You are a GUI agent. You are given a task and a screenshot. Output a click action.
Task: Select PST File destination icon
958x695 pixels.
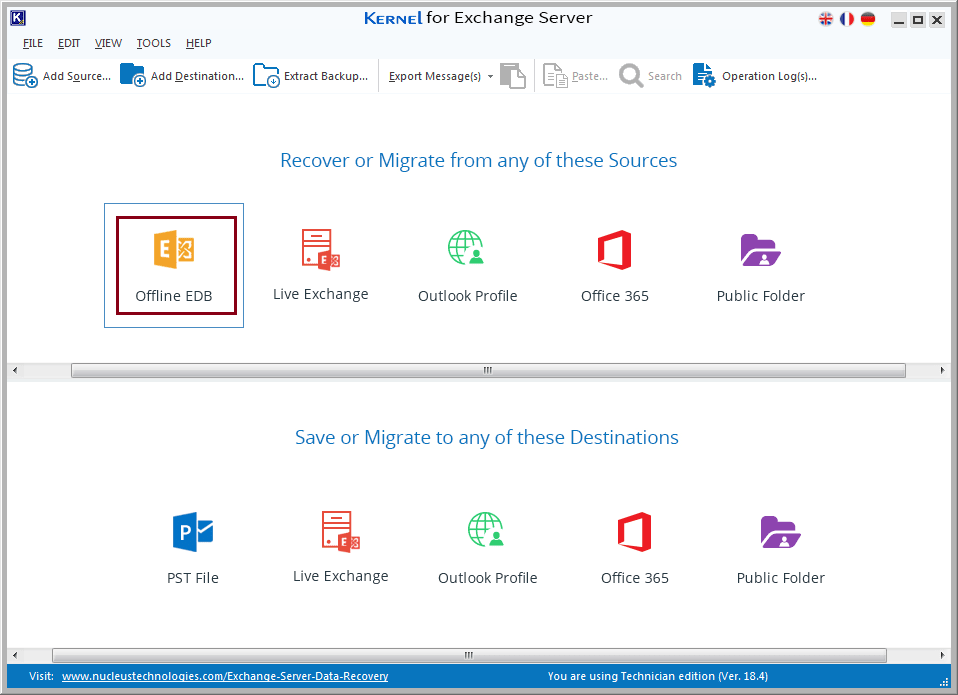pyautogui.click(x=193, y=532)
